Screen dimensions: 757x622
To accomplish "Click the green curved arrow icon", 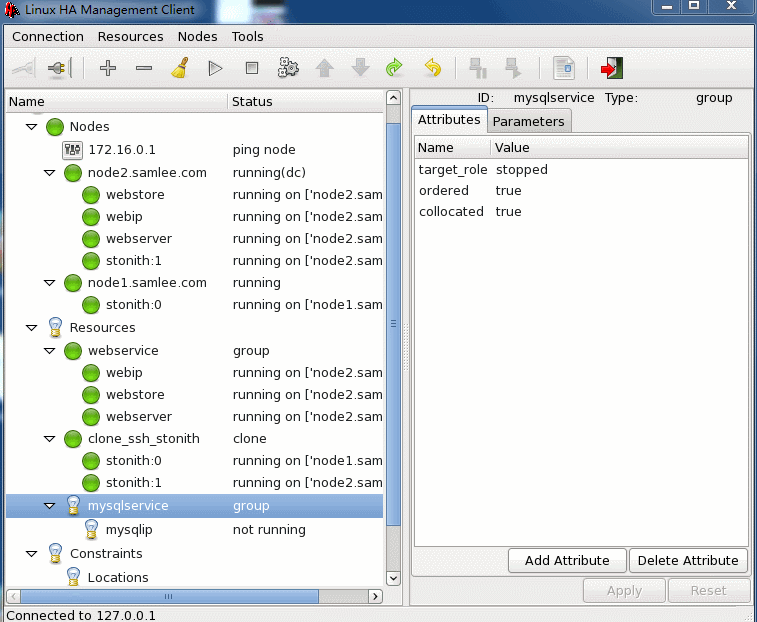I will 394,68.
